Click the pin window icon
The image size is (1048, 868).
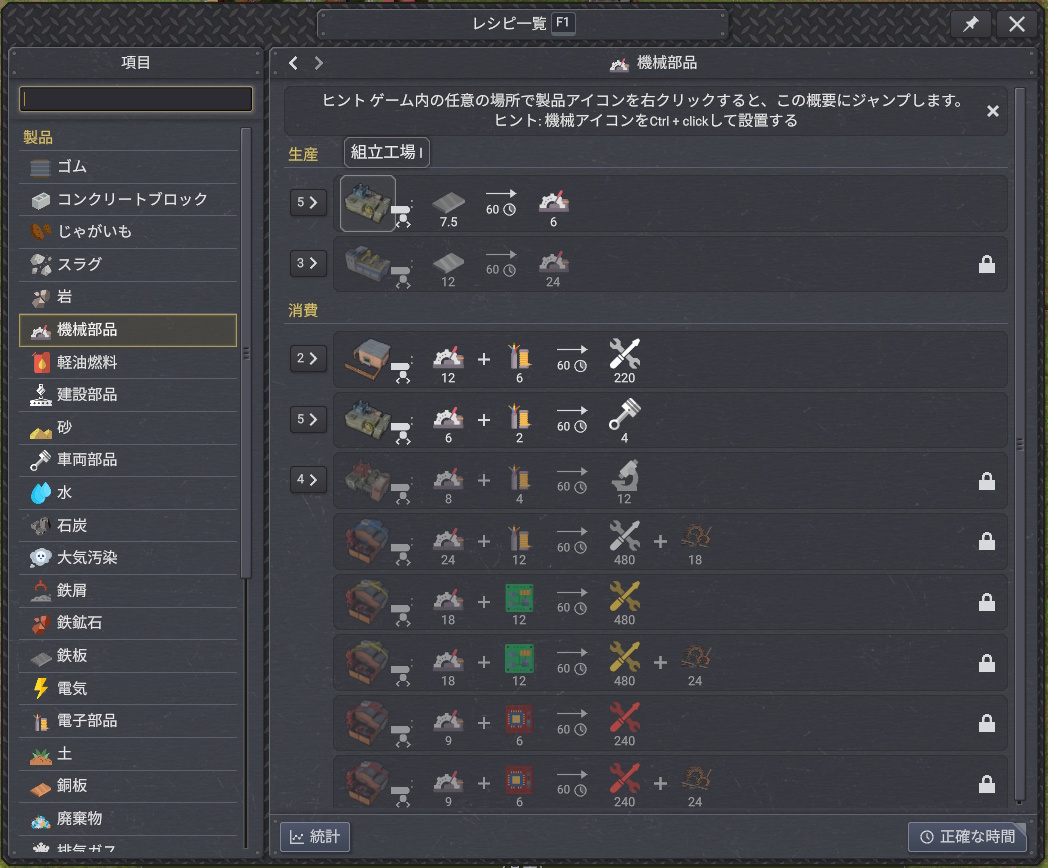point(970,25)
